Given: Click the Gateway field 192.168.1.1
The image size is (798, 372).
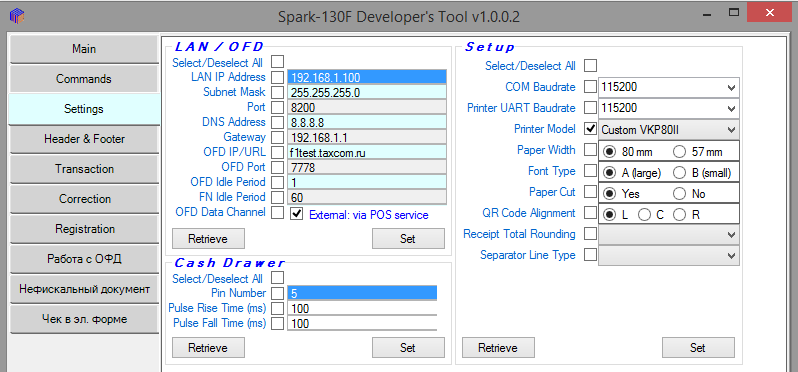Looking at the screenshot, I should click(367, 137).
